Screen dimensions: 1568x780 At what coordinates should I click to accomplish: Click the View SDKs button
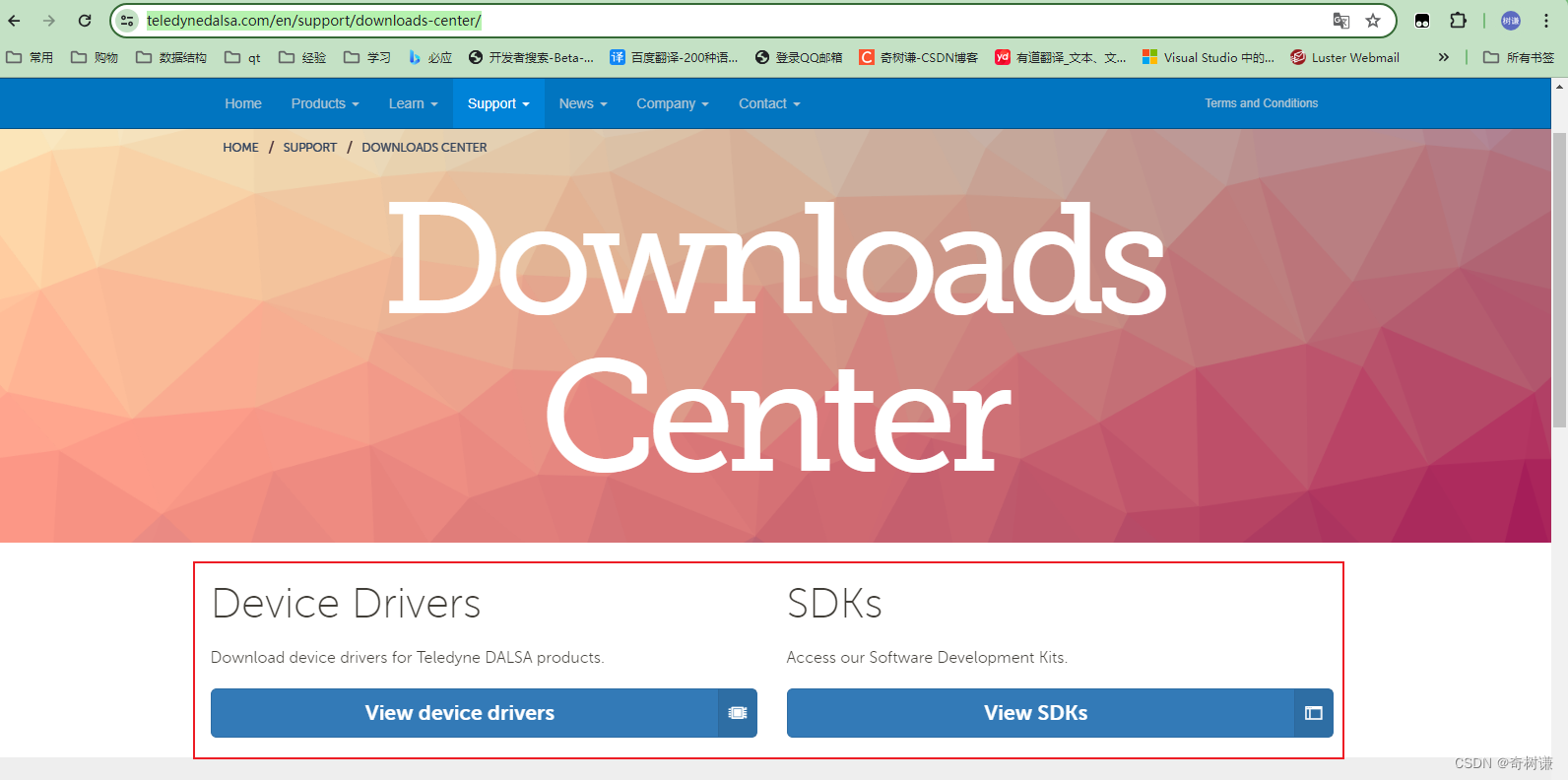point(1060,713)
